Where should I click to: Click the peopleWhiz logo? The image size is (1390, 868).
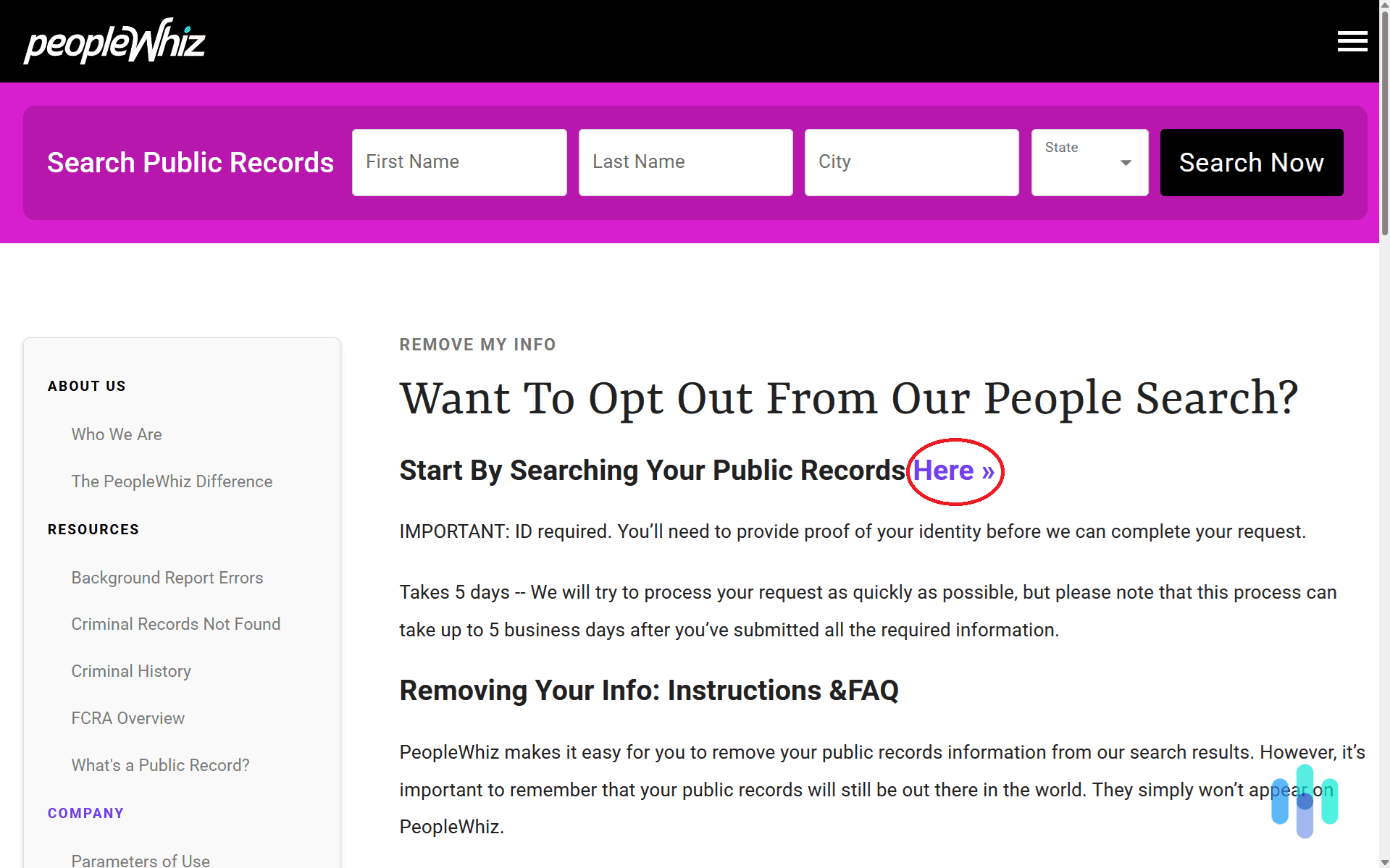coord(113,41)
